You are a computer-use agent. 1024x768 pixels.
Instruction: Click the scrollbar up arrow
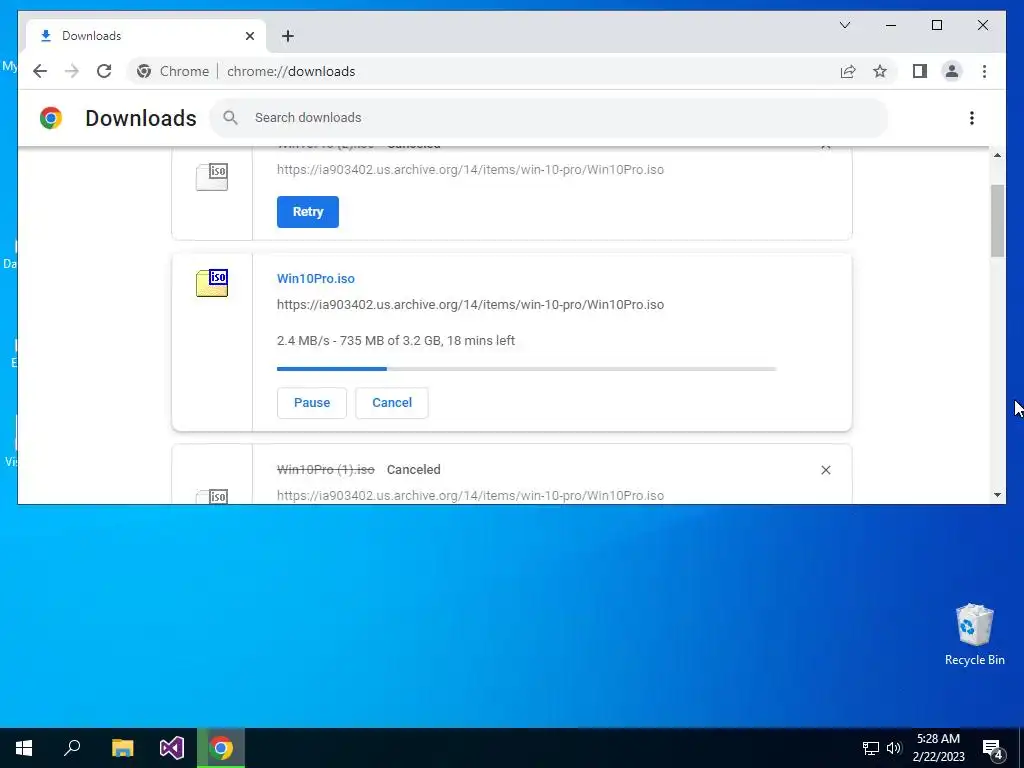point(997,155)
